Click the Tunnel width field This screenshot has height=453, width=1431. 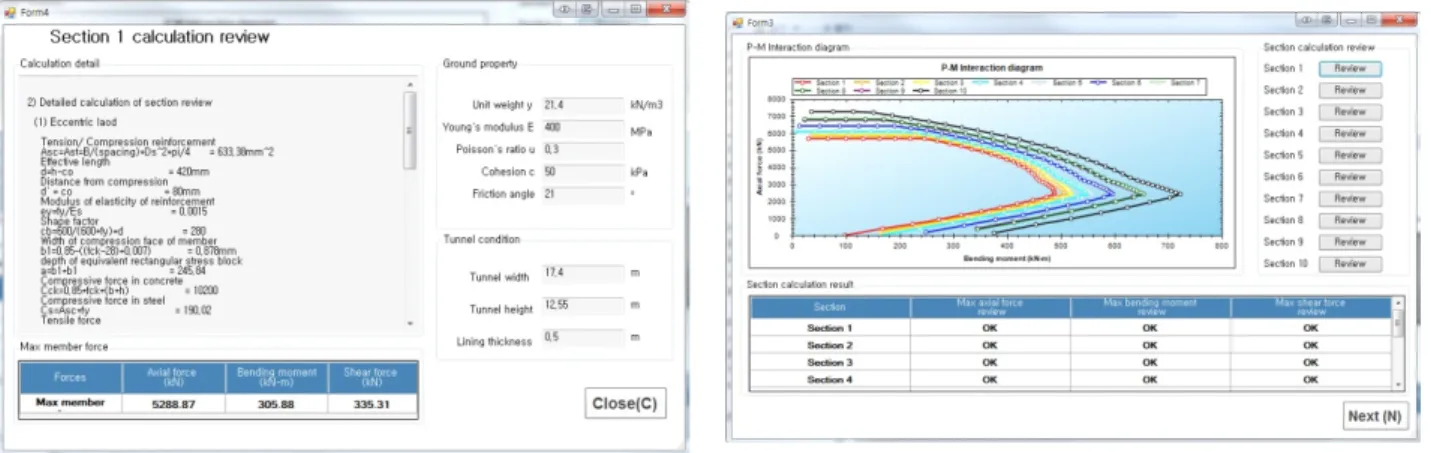pyautogui.click(x=582, y=274)
